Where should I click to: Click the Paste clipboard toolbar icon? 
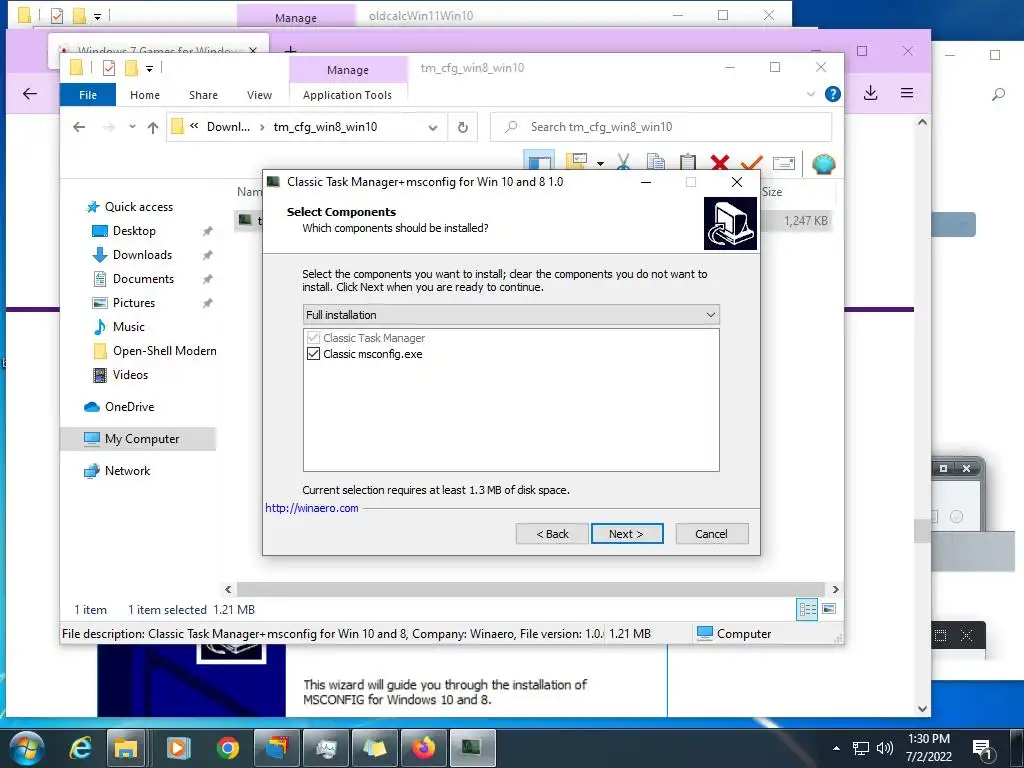pyautogui.click(x=688, y=162)
